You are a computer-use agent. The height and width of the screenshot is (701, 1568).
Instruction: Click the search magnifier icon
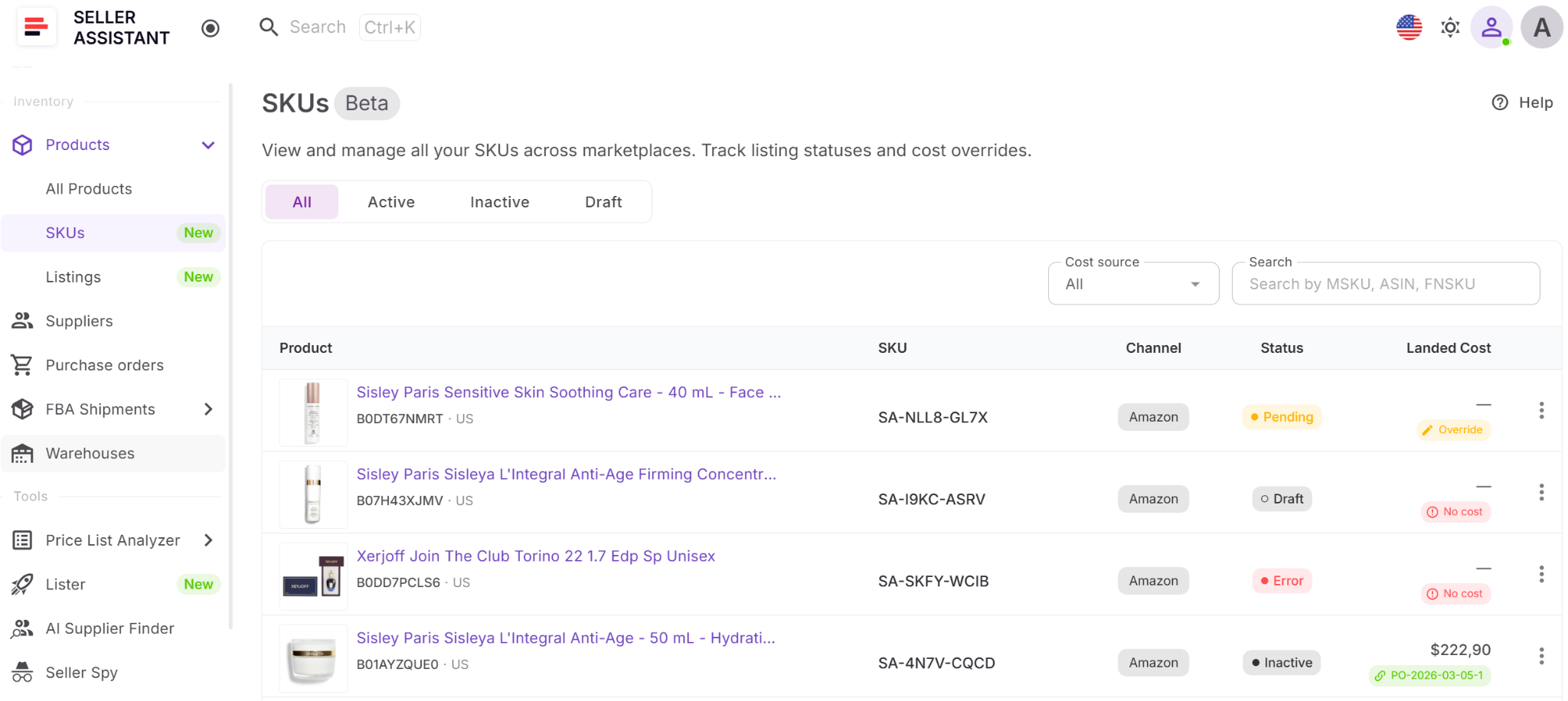269,28
